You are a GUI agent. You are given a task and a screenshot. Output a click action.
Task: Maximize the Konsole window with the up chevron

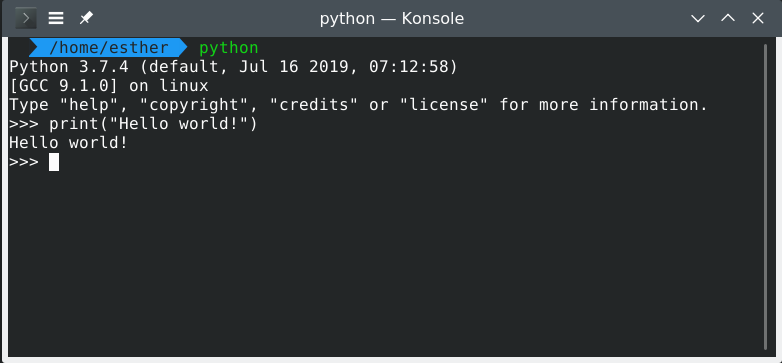[728, 18]
